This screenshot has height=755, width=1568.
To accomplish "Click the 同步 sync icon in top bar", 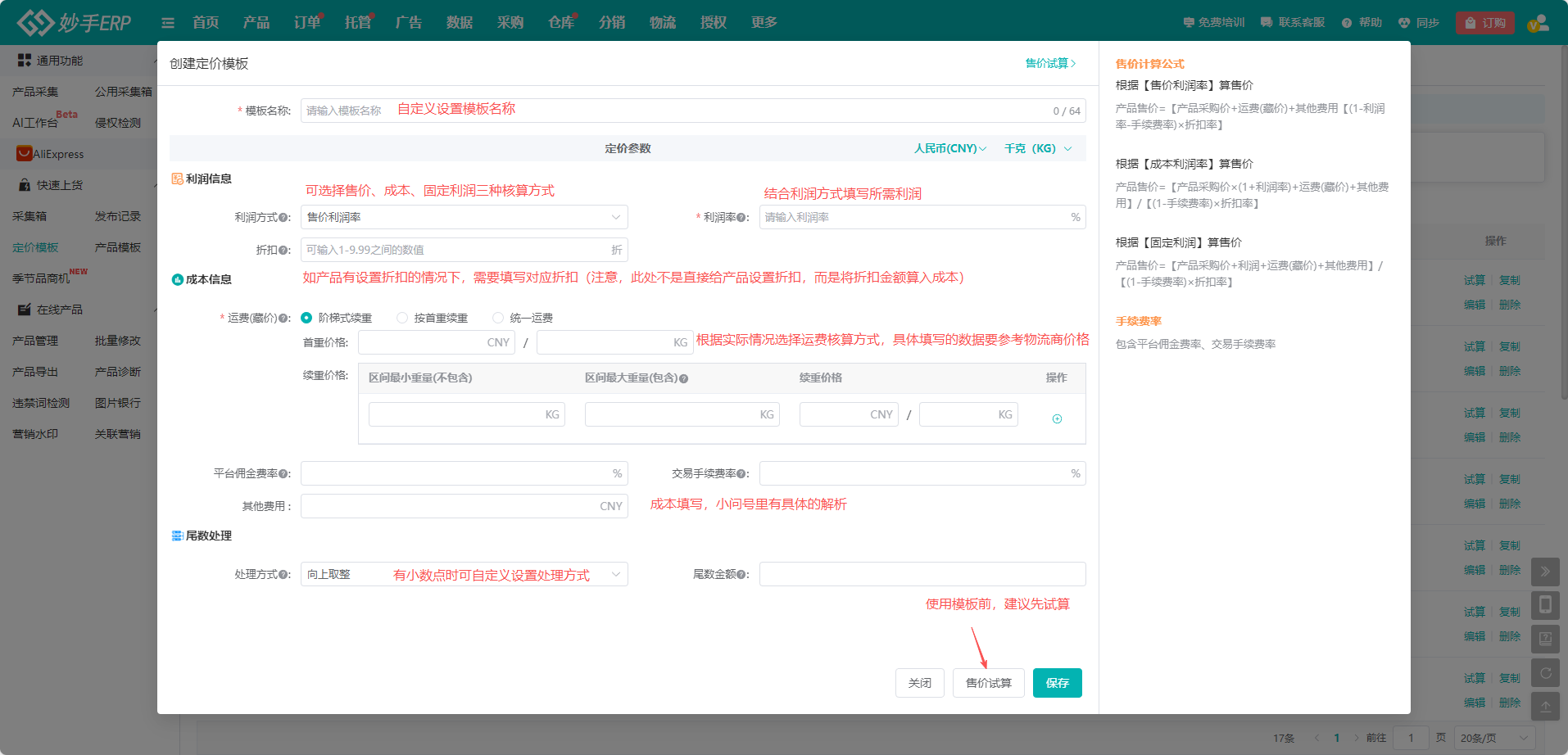I will coord(1403,22).
